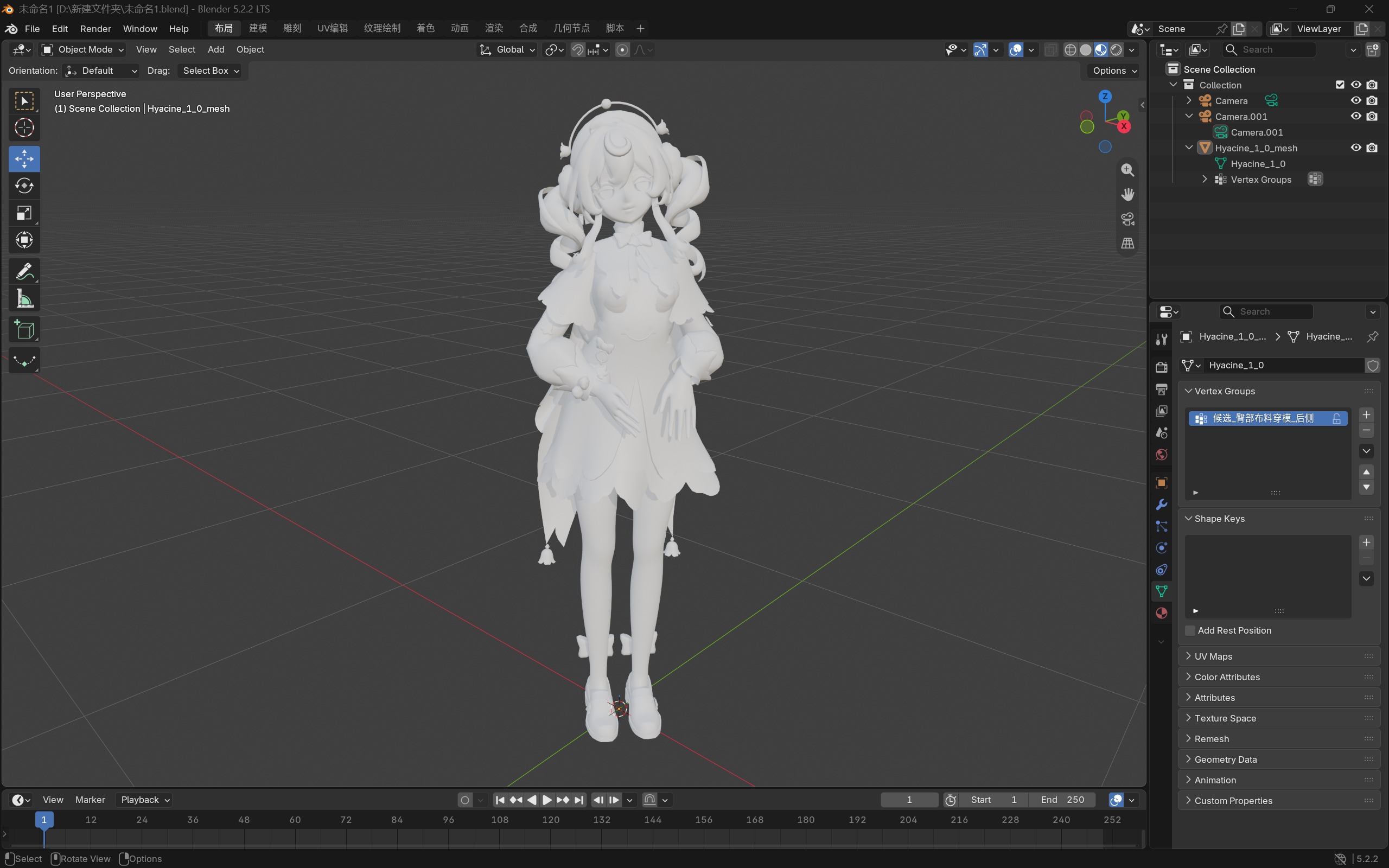Disable render for Camera object

[x=1372, y=100]
